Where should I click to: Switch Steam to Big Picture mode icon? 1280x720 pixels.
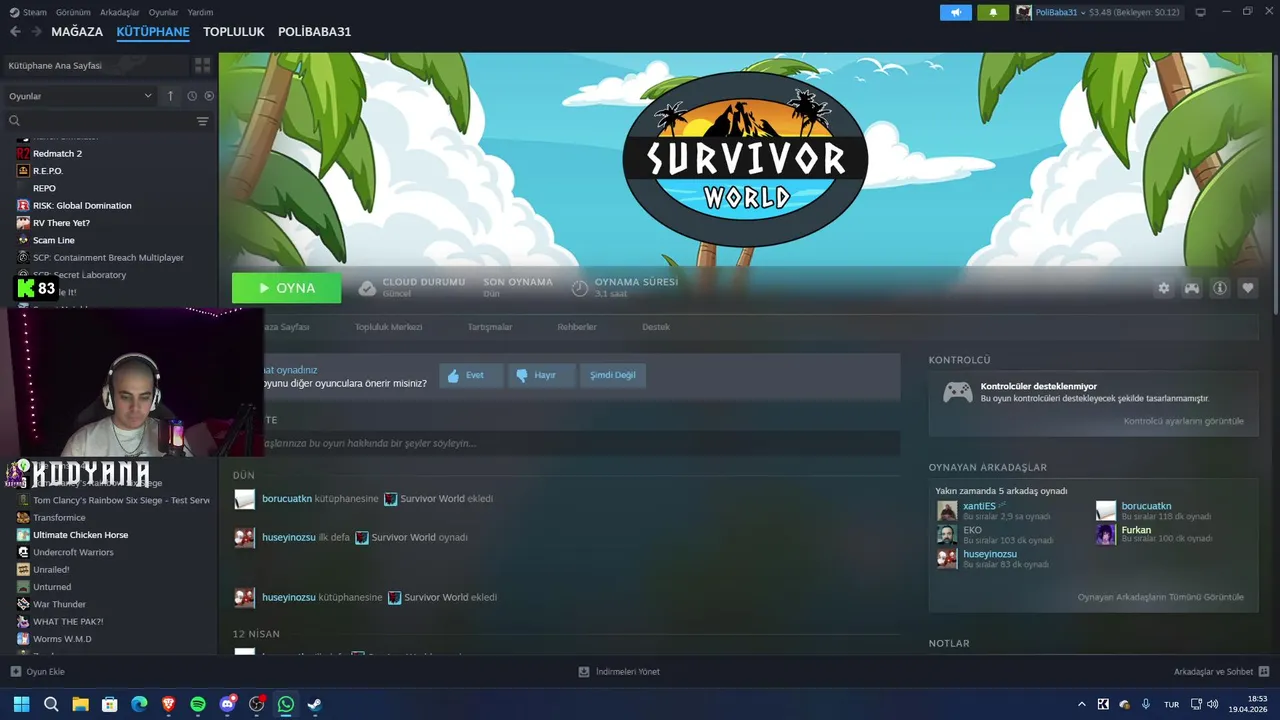(1200, 12)
